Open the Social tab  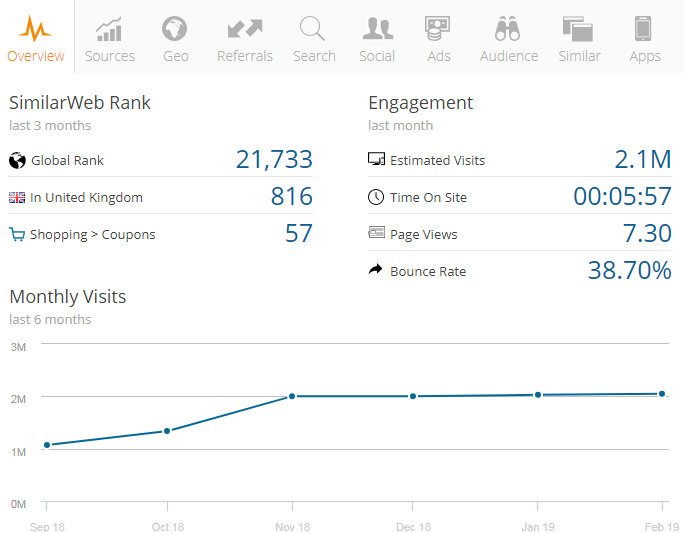click(x=377, y=37)
